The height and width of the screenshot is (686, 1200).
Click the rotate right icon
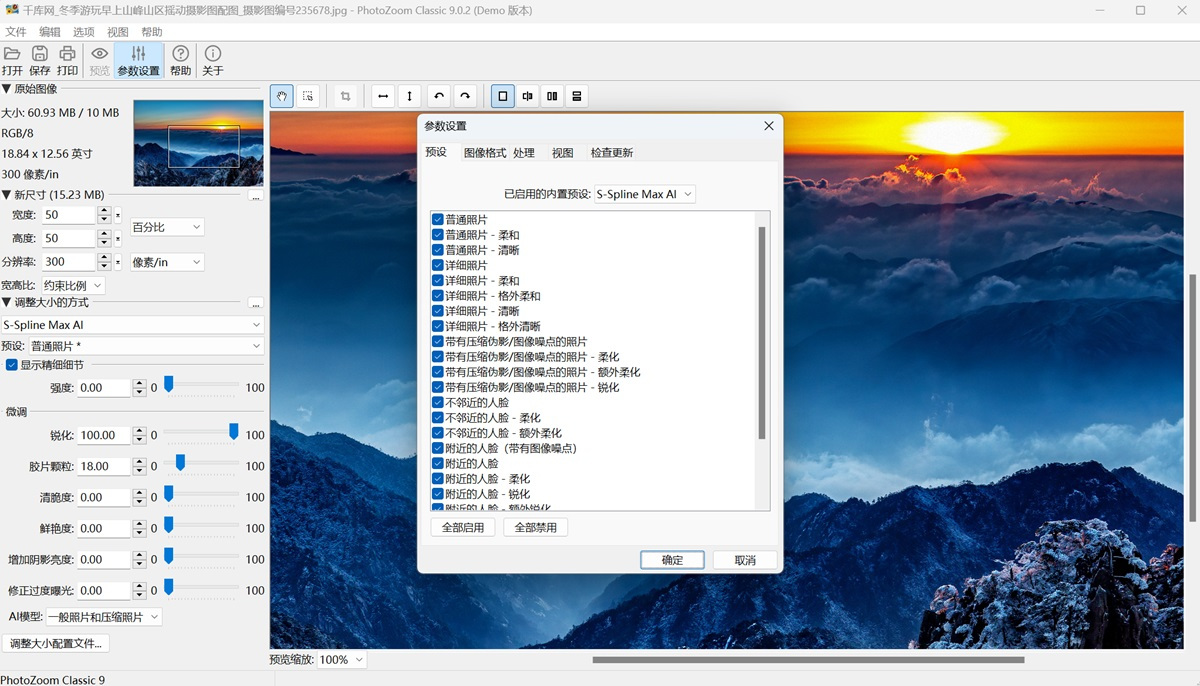point(464,95)
